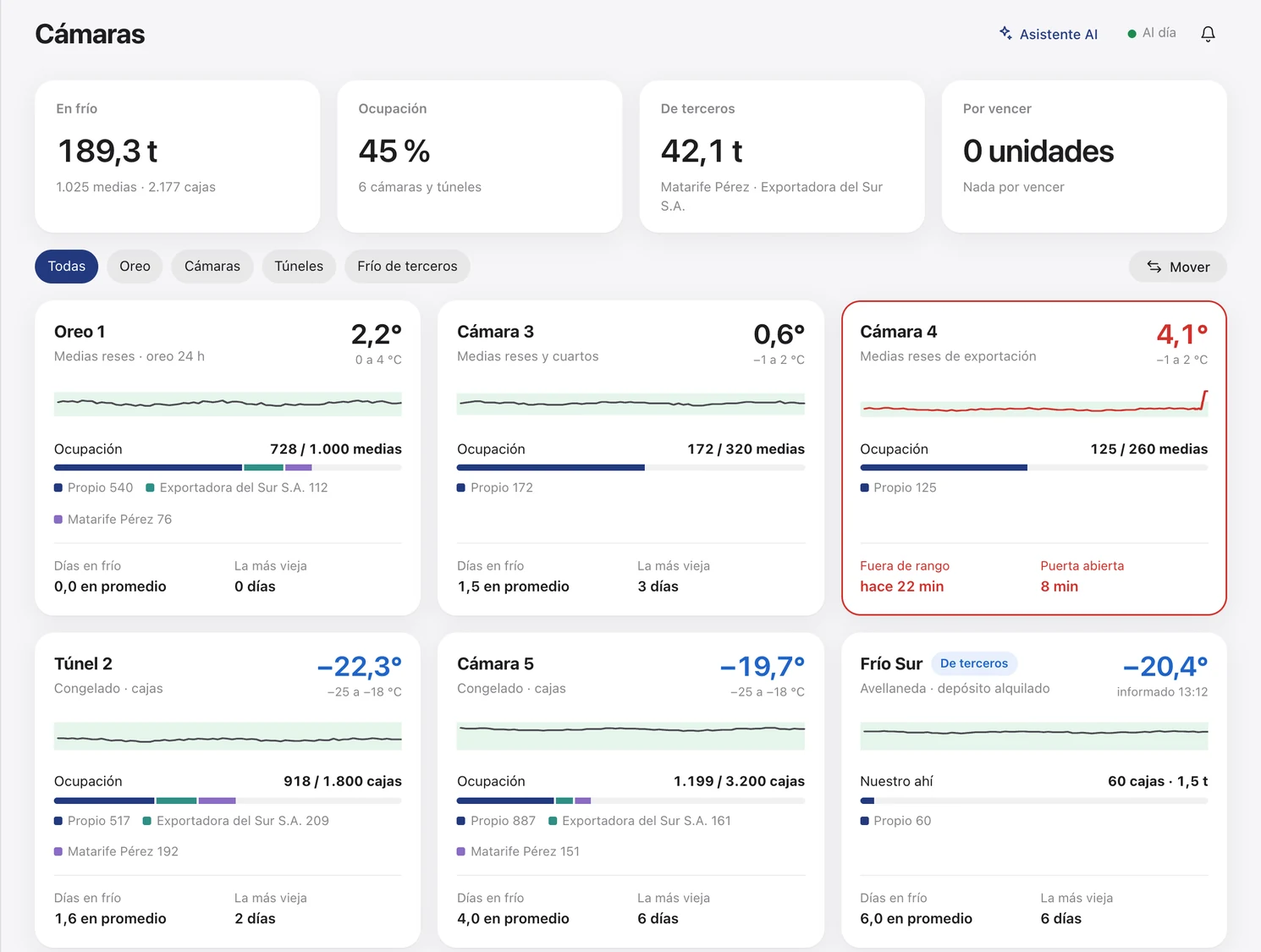This screenshot has width=1261, height=952.
Task: Click the Asistente AI sparkle icon
Action: (1005, 33)
